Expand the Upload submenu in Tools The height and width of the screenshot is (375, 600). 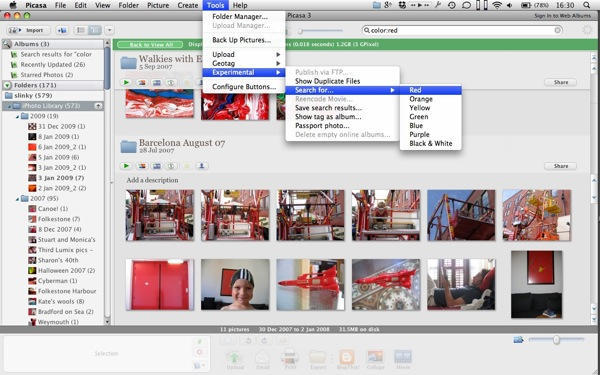point(244,54)
